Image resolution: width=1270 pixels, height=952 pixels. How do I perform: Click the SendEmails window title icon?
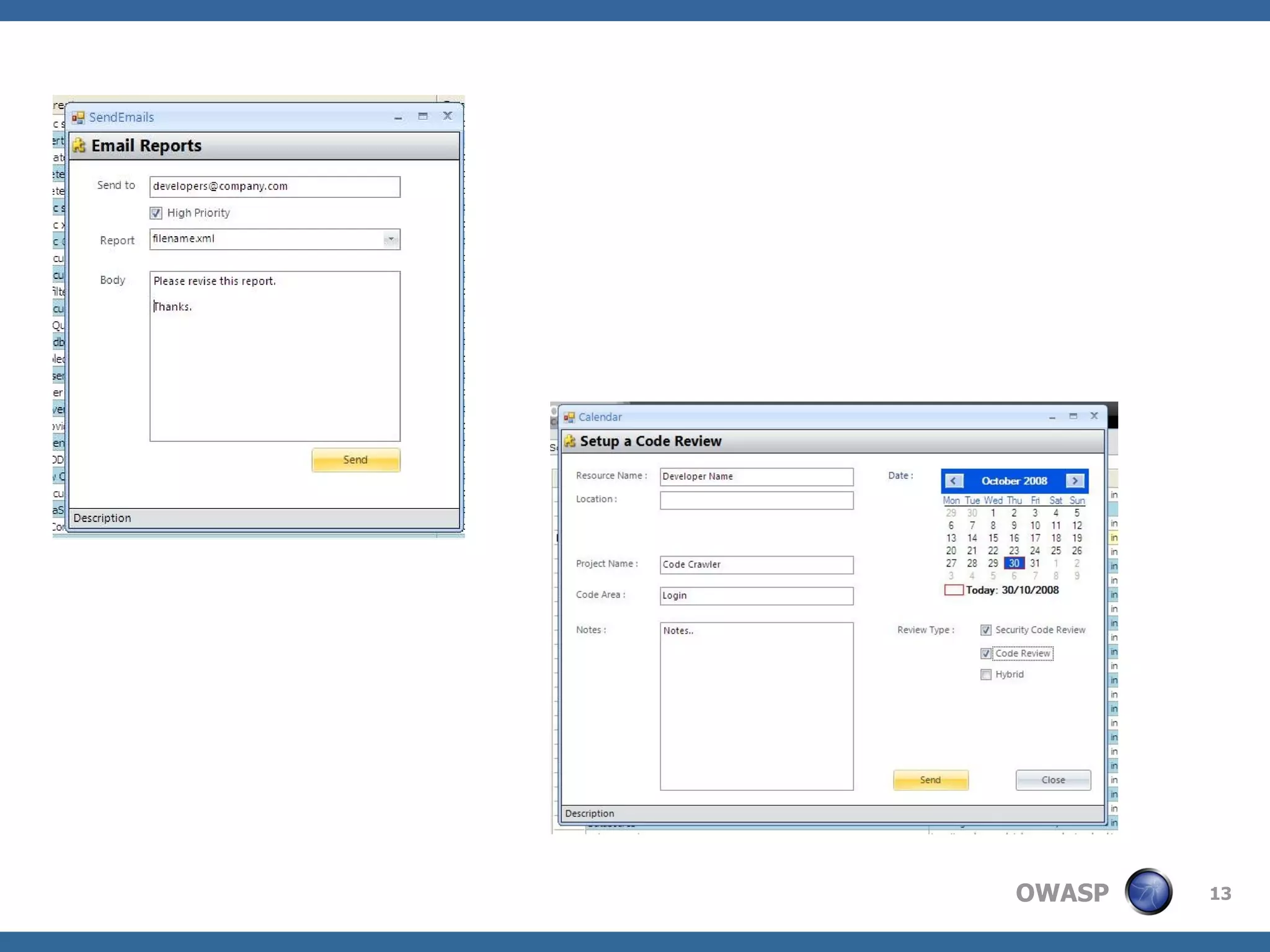[x=78, y=117]
